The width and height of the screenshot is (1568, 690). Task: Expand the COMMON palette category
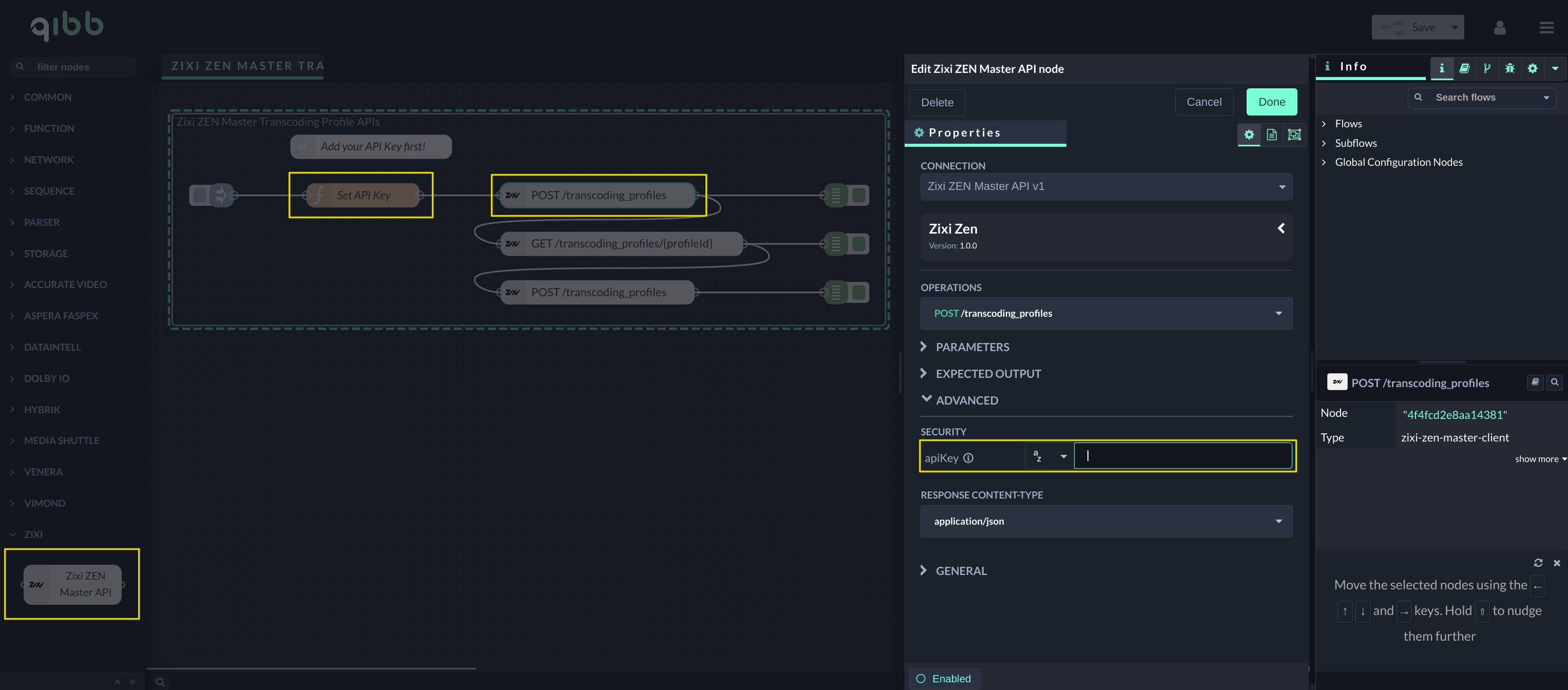pos(47,98)
